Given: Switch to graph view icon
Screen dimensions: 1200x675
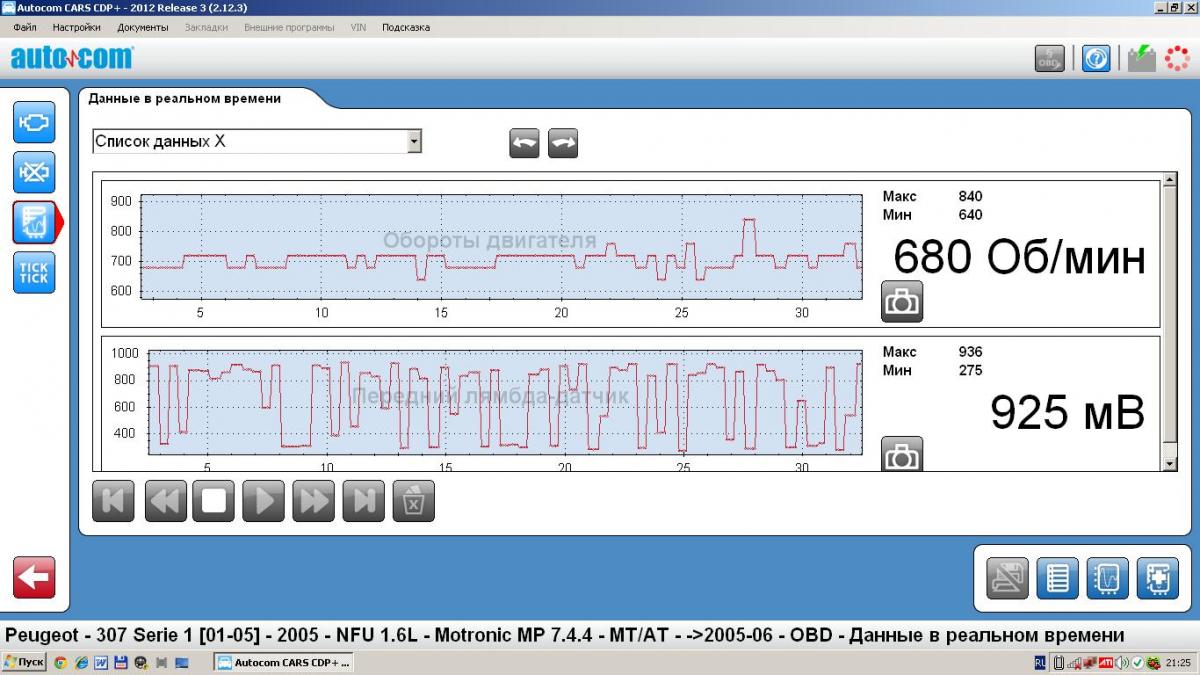Looking at the screenshot, I should pyautogui.click(x=1107, y=578).
